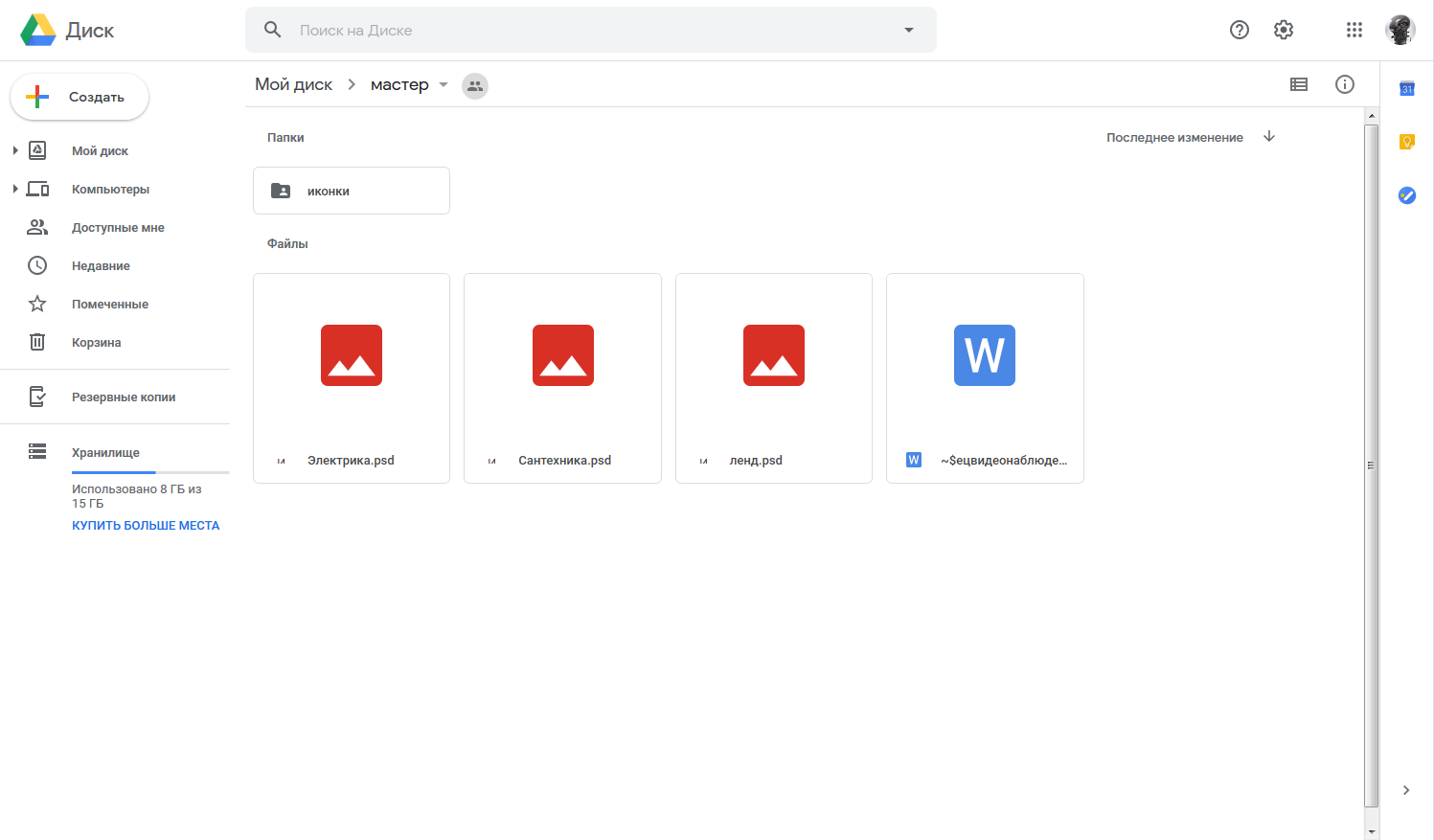Open the мастер folder dropdown menu
The height and width of the screenshot is (840, 1434).
point(444,84)
